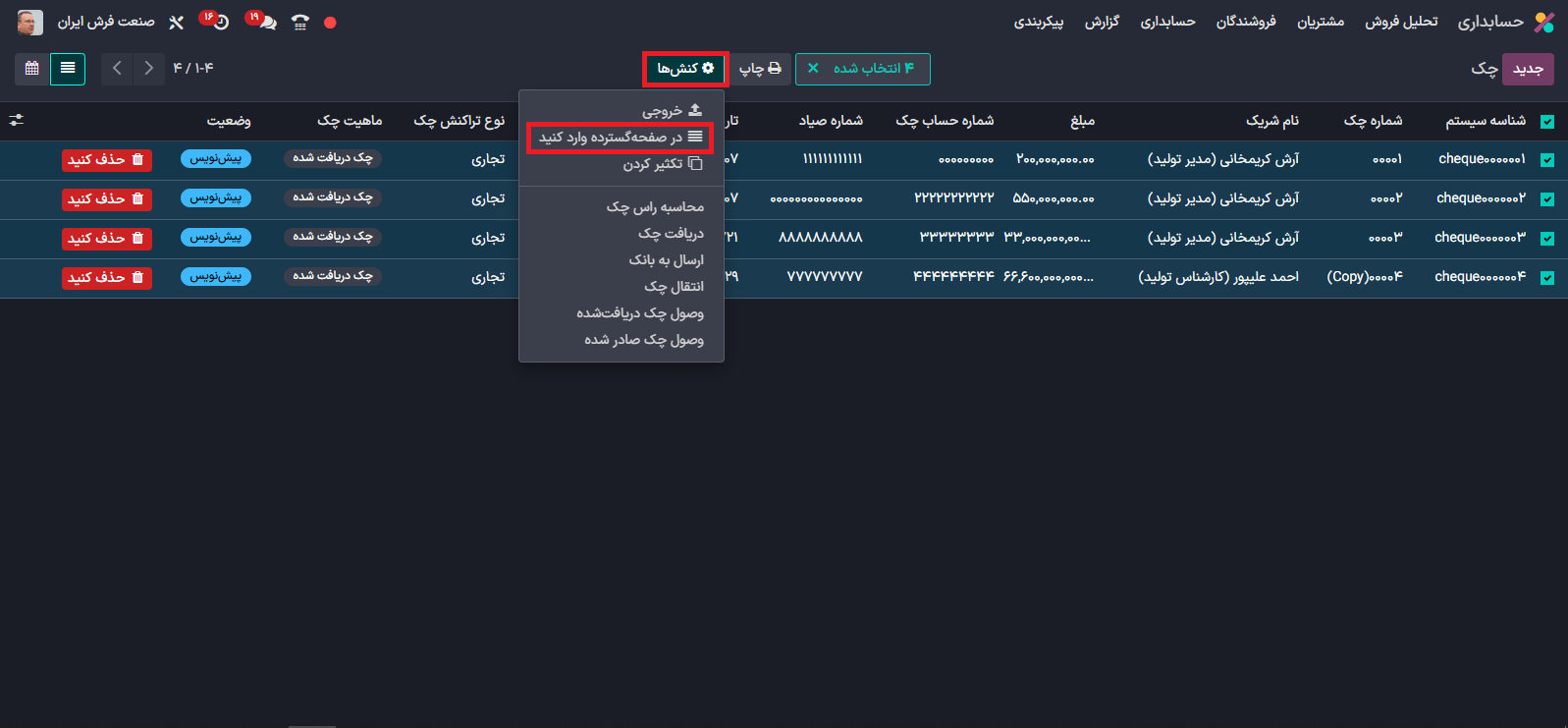1568x728 pixels.
Task: Open the column settings adjust icon
Action: click(x=17, y=120)
